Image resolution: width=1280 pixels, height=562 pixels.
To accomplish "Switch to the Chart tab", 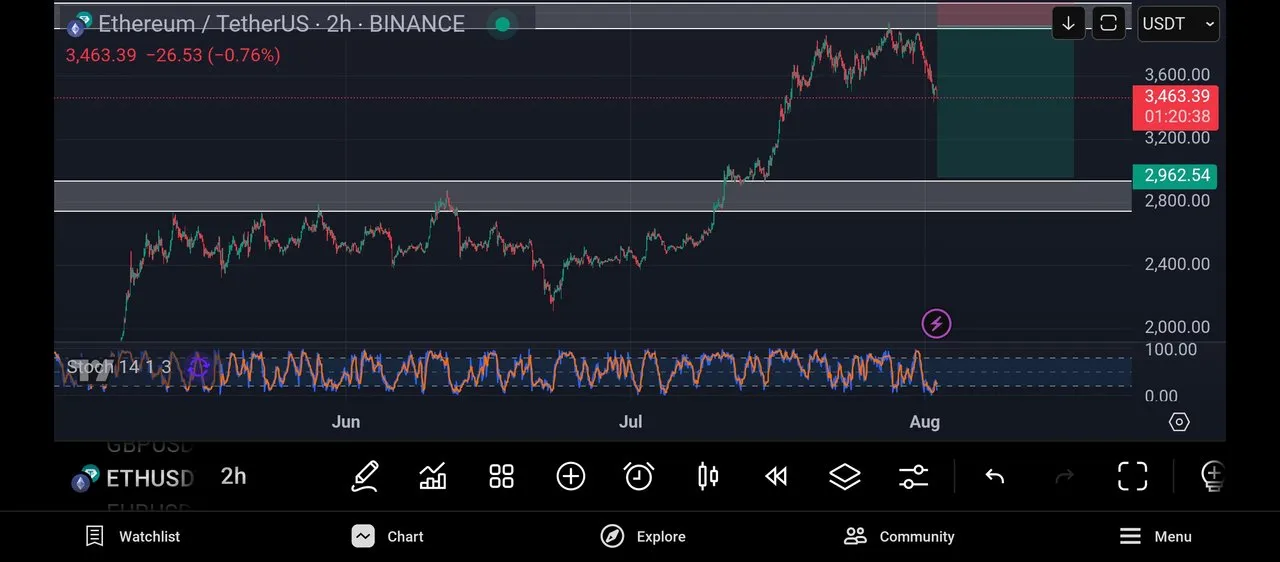I will (387, 536).
